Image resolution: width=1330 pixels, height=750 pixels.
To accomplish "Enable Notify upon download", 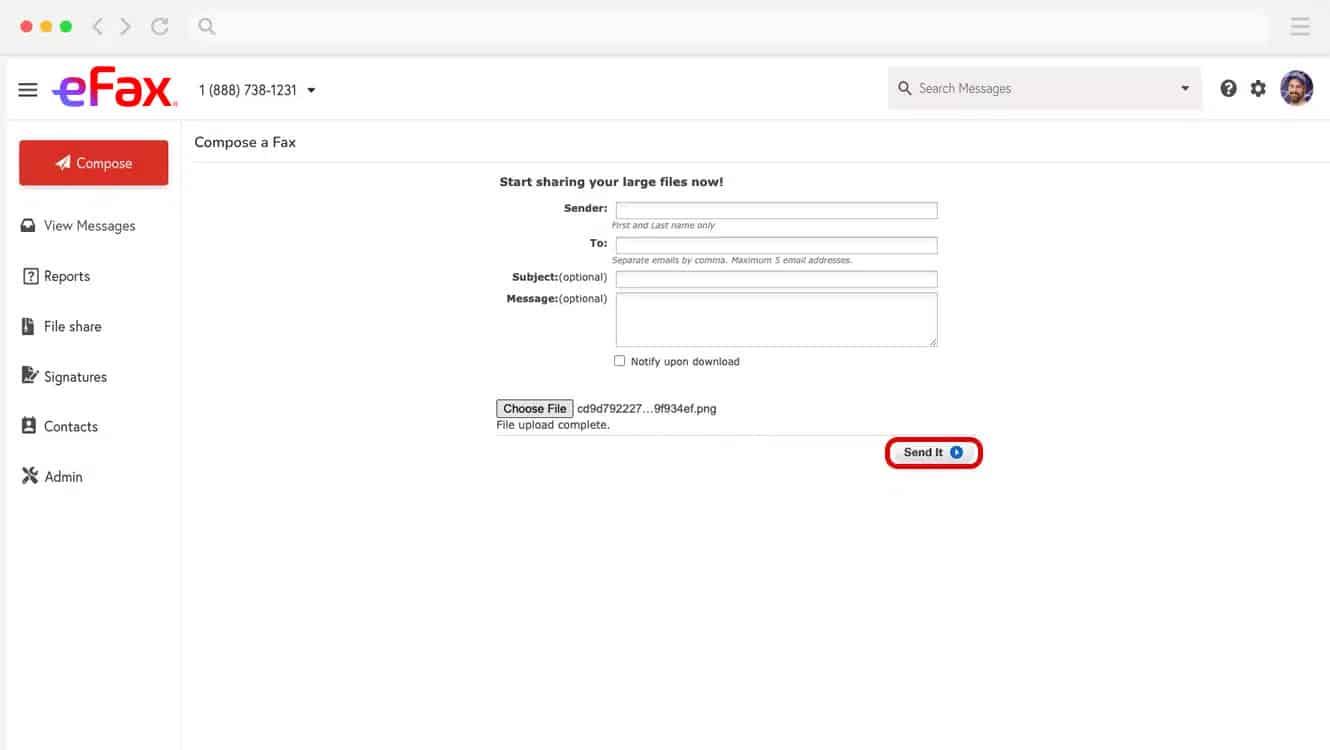I will pyautogui.click(x=619, y=360).
